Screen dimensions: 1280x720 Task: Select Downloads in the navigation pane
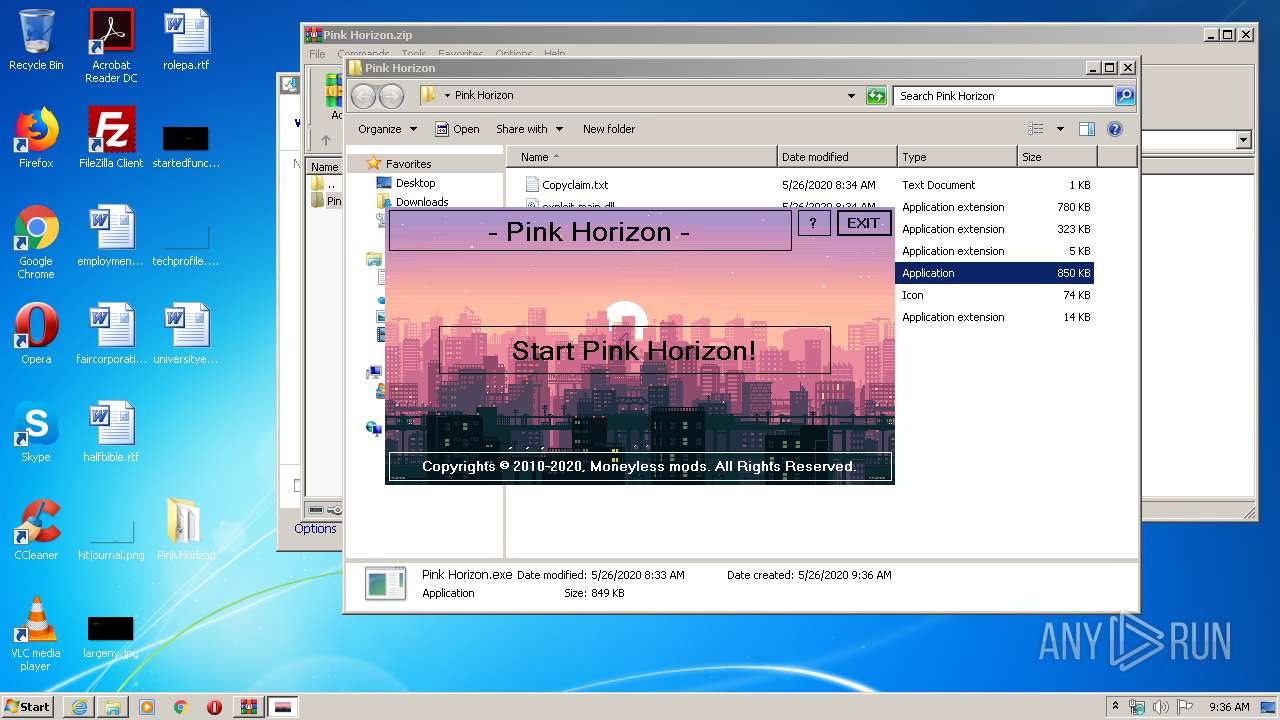tap(421, 201)
